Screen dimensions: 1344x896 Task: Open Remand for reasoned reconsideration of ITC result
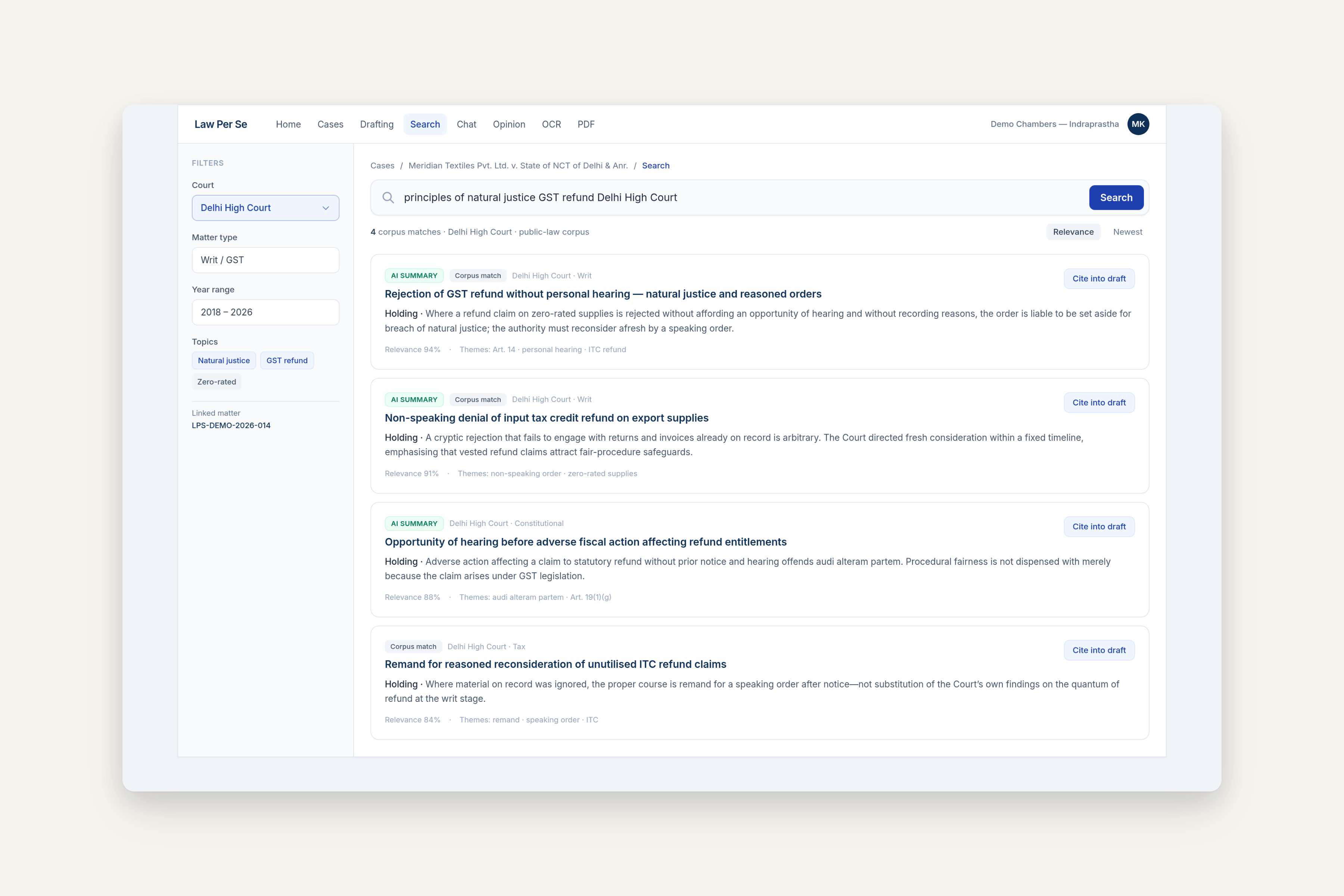(555, 664)
